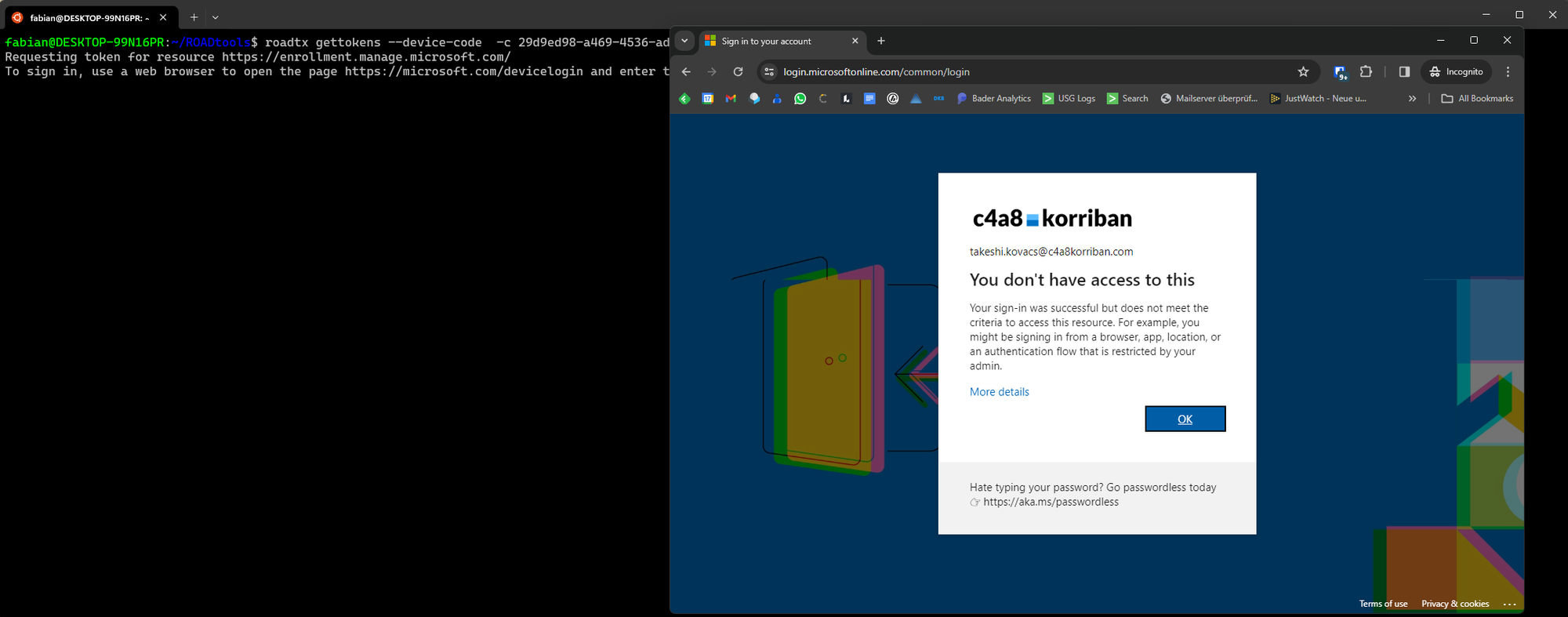Open the chat-bubbles bookmark icon

[x=754, y=98]
